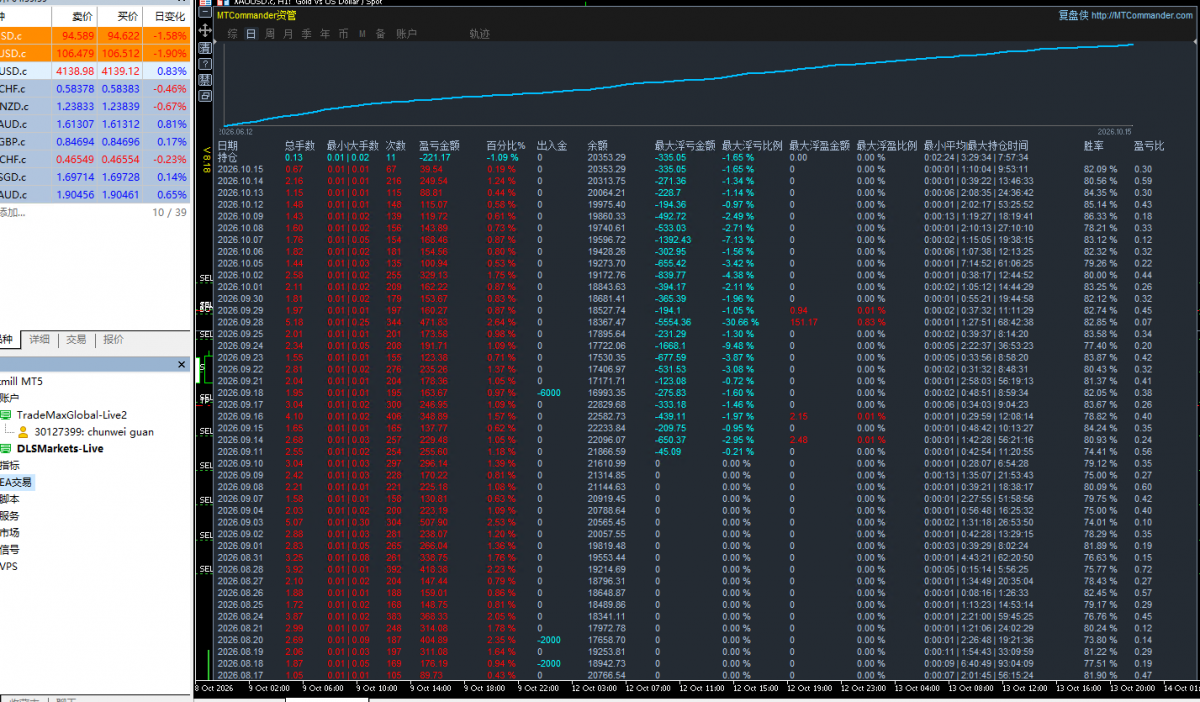Click the minus collapse icon in side strip

(x=205, y=12)
